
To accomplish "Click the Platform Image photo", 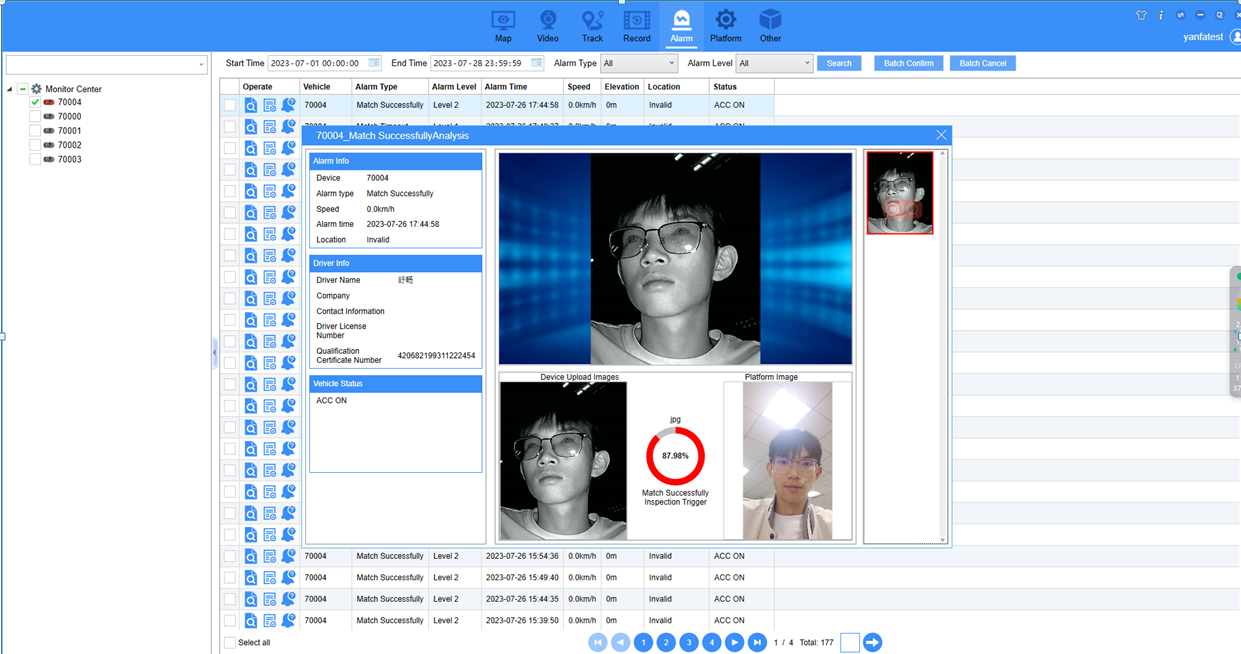I will pyautogui.click(x=788, y=461).
